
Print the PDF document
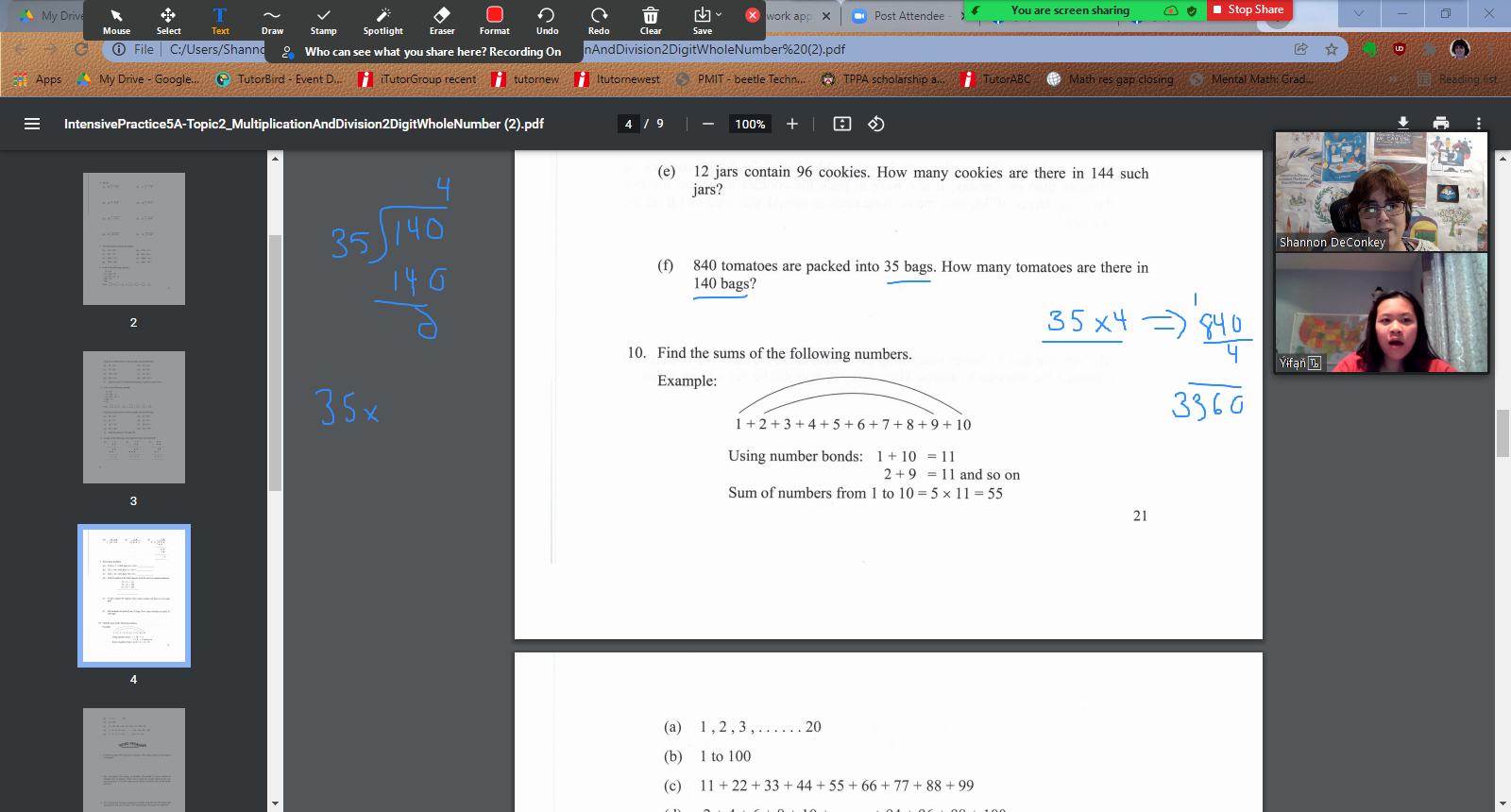(x=1441, y=123)
